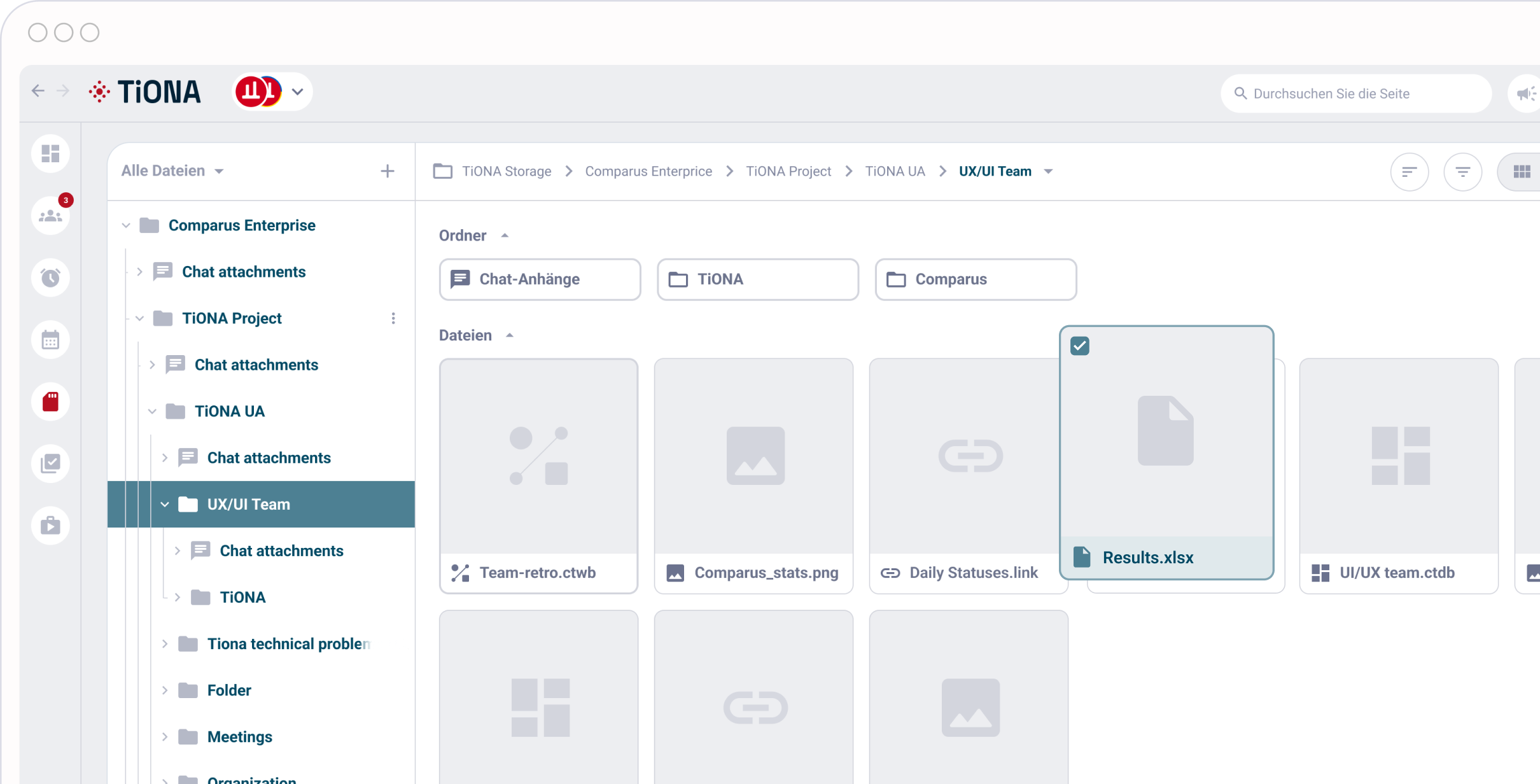Select Chat attachments under UX/UI Team

[x=281, y=550]
